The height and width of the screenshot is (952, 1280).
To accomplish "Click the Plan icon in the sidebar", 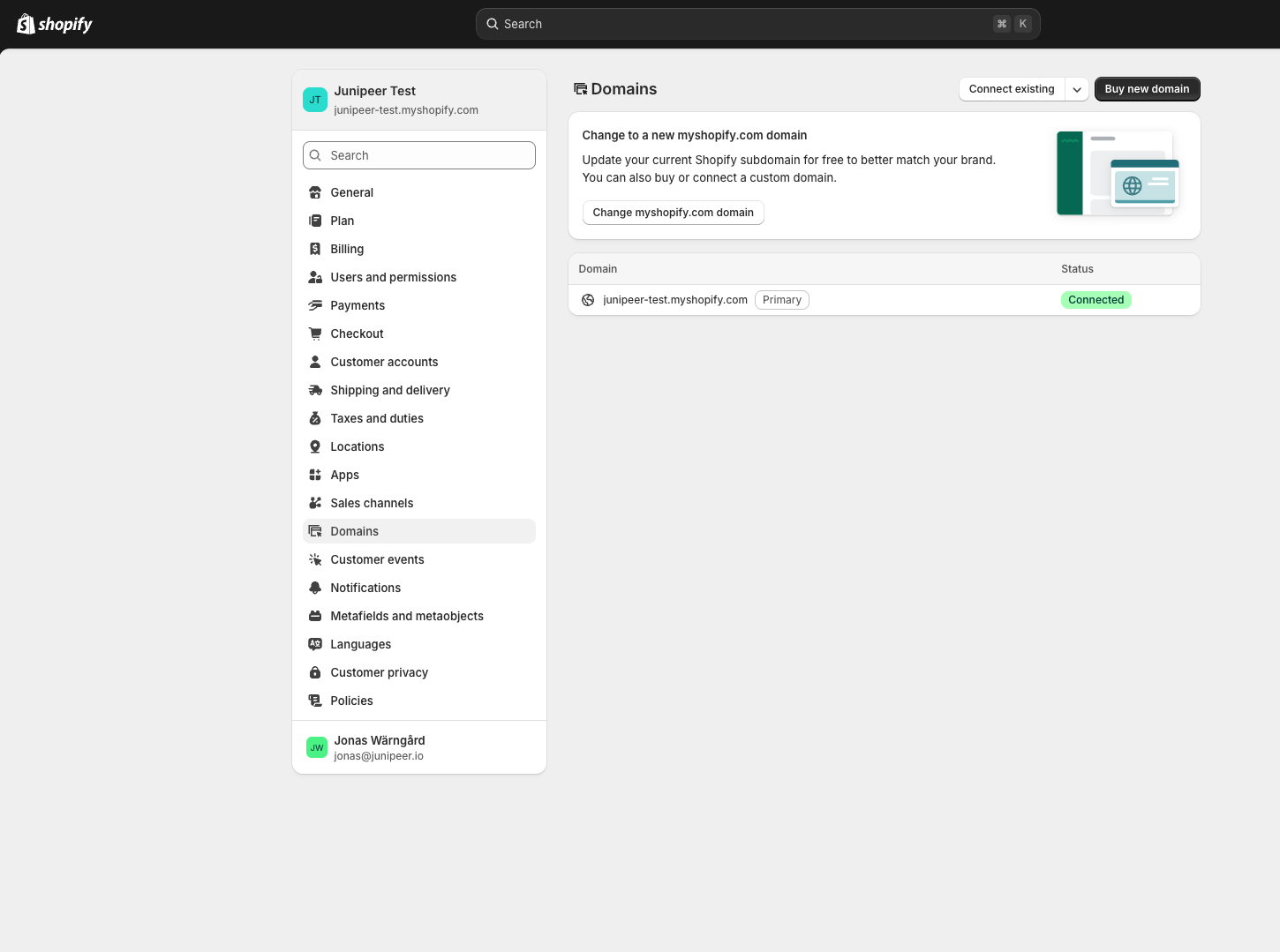I will point(315,221).
